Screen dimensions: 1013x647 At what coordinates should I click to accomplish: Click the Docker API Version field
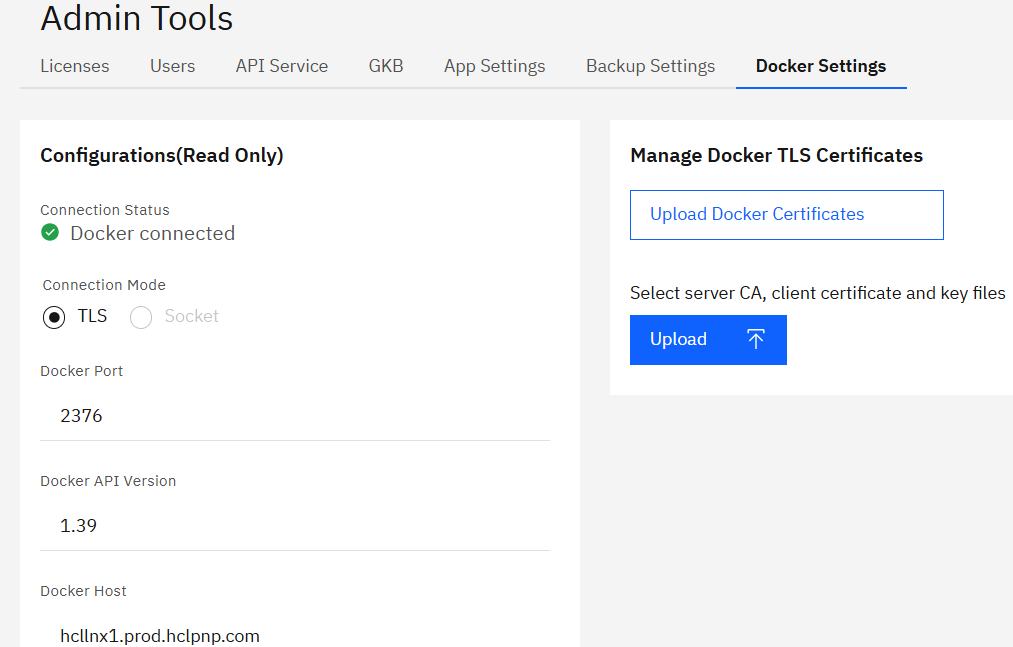pyautogui.click(x=294, y=525)
